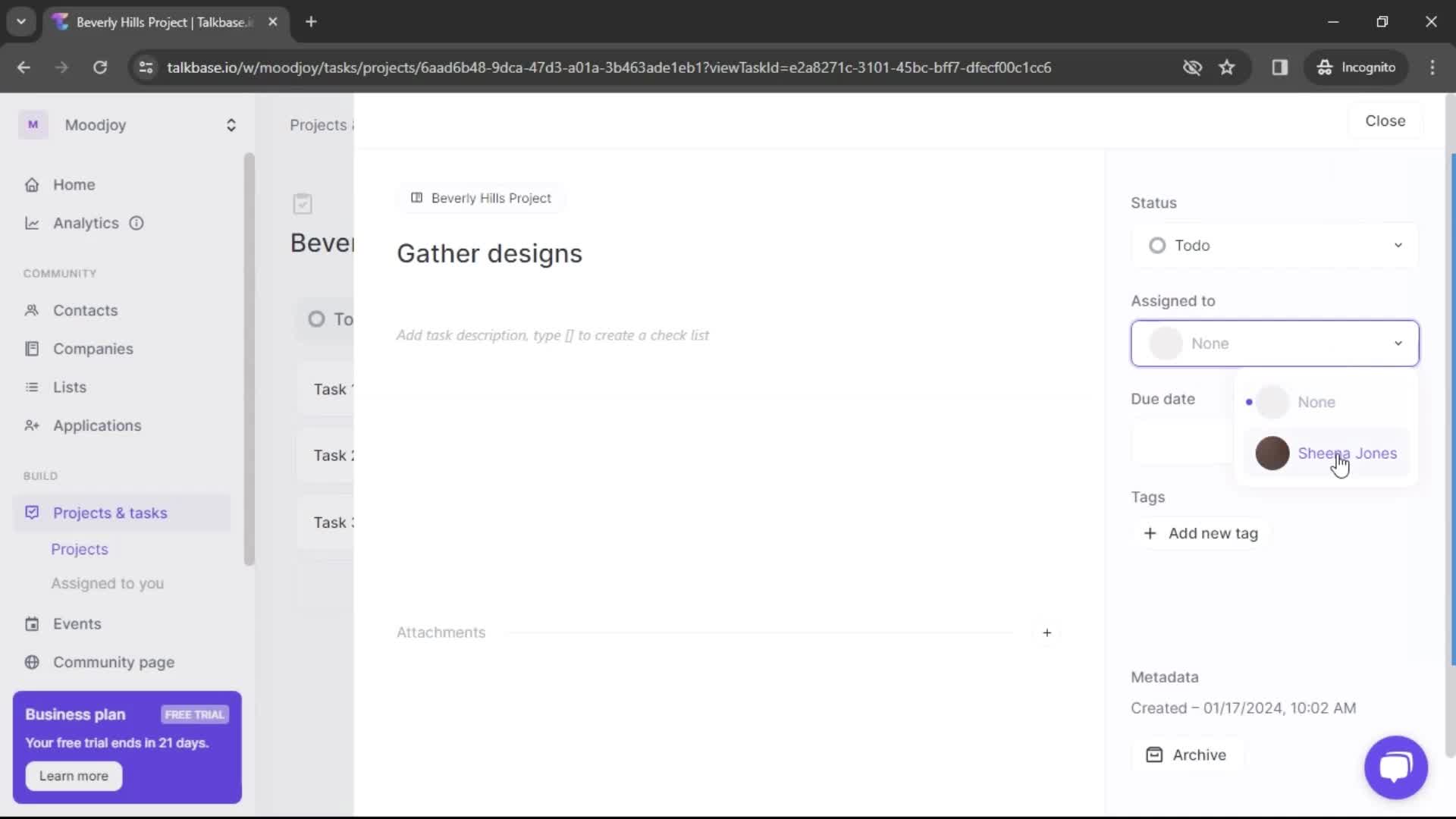Open the Projects & tasks section

click(x=110, y=512)
